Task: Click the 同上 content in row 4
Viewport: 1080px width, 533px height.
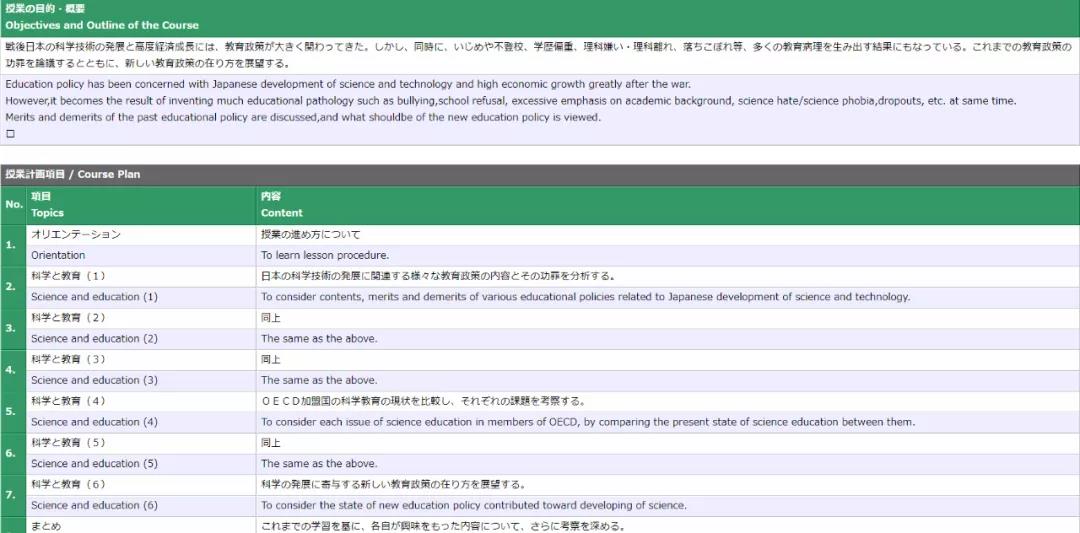Action: click(667, 359)
